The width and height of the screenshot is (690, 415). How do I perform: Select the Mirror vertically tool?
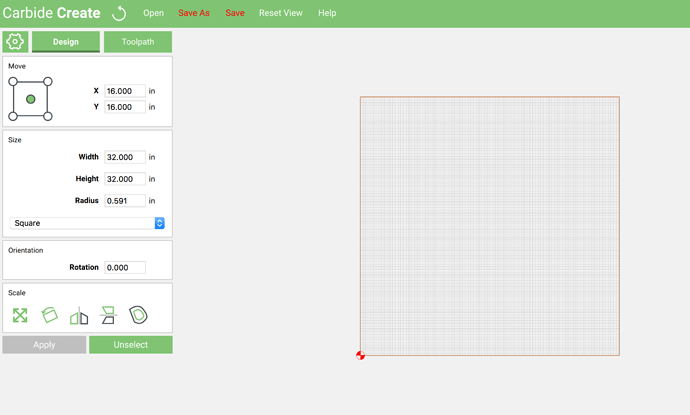pyautogui.click(x=108, y=315)
